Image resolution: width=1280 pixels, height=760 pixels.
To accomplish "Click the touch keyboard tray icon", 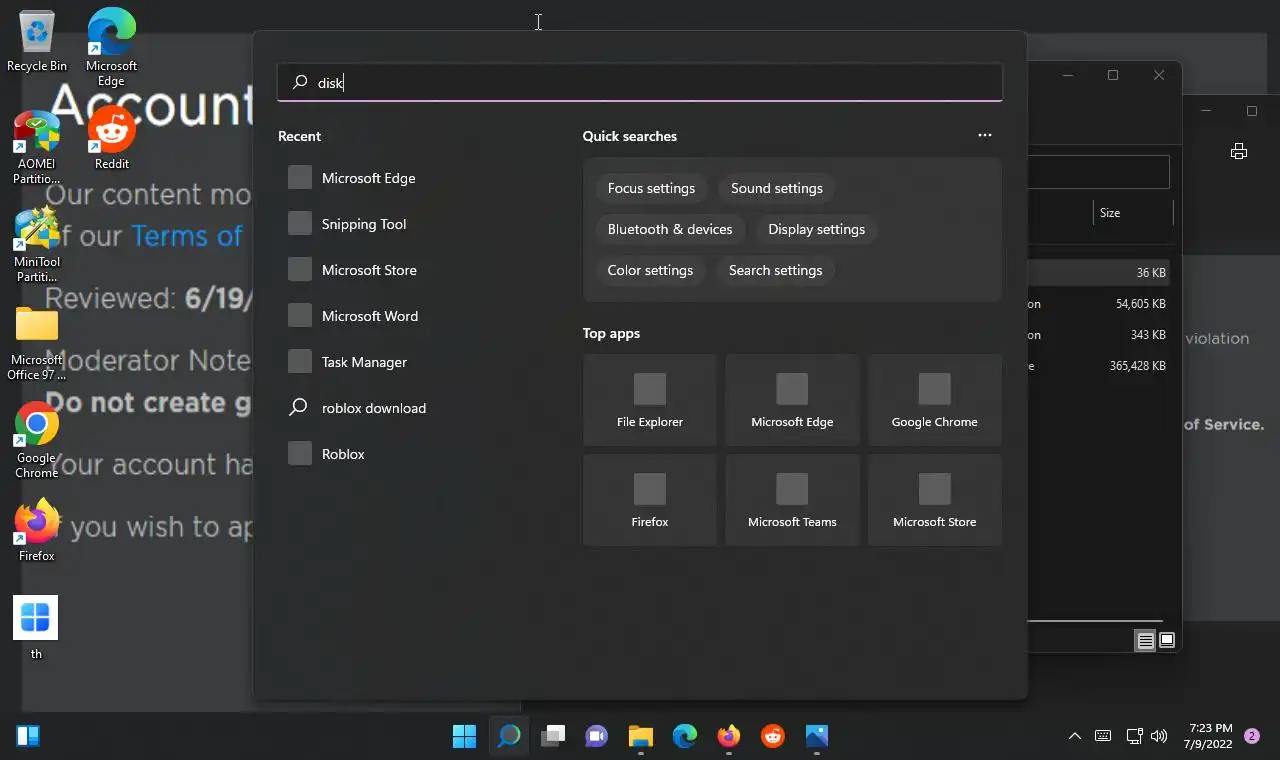I will coord(1103,737).
